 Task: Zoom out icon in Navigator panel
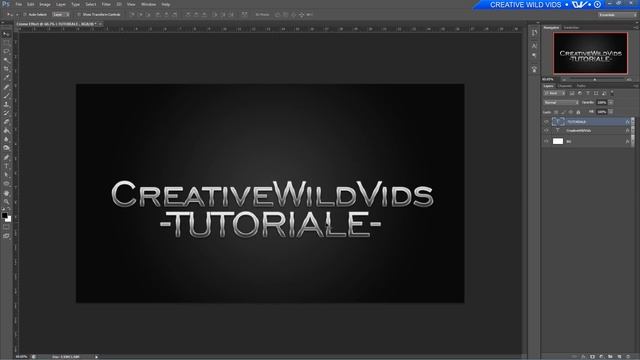564,79
